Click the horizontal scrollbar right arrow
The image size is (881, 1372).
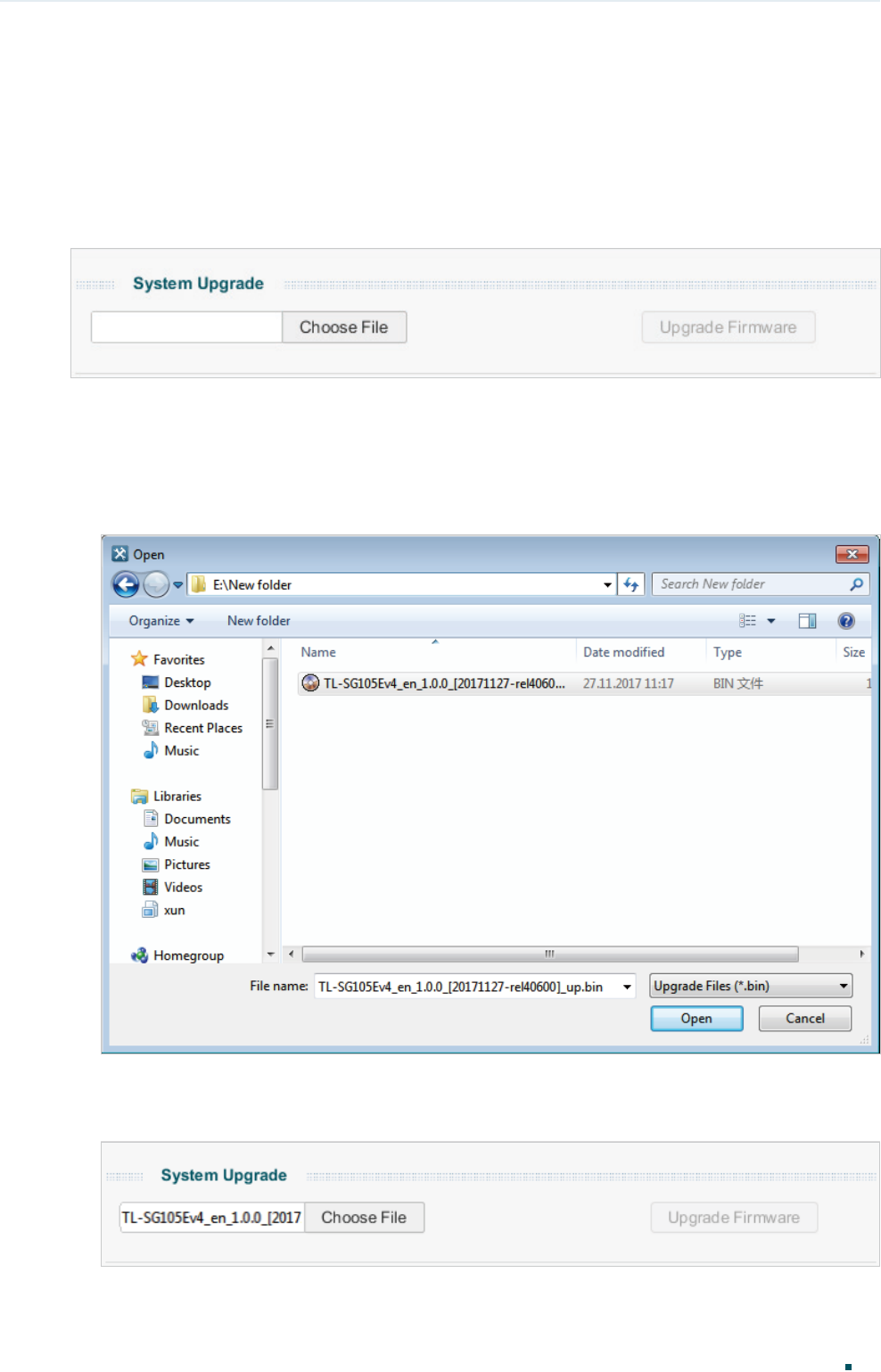coord(862,955)
